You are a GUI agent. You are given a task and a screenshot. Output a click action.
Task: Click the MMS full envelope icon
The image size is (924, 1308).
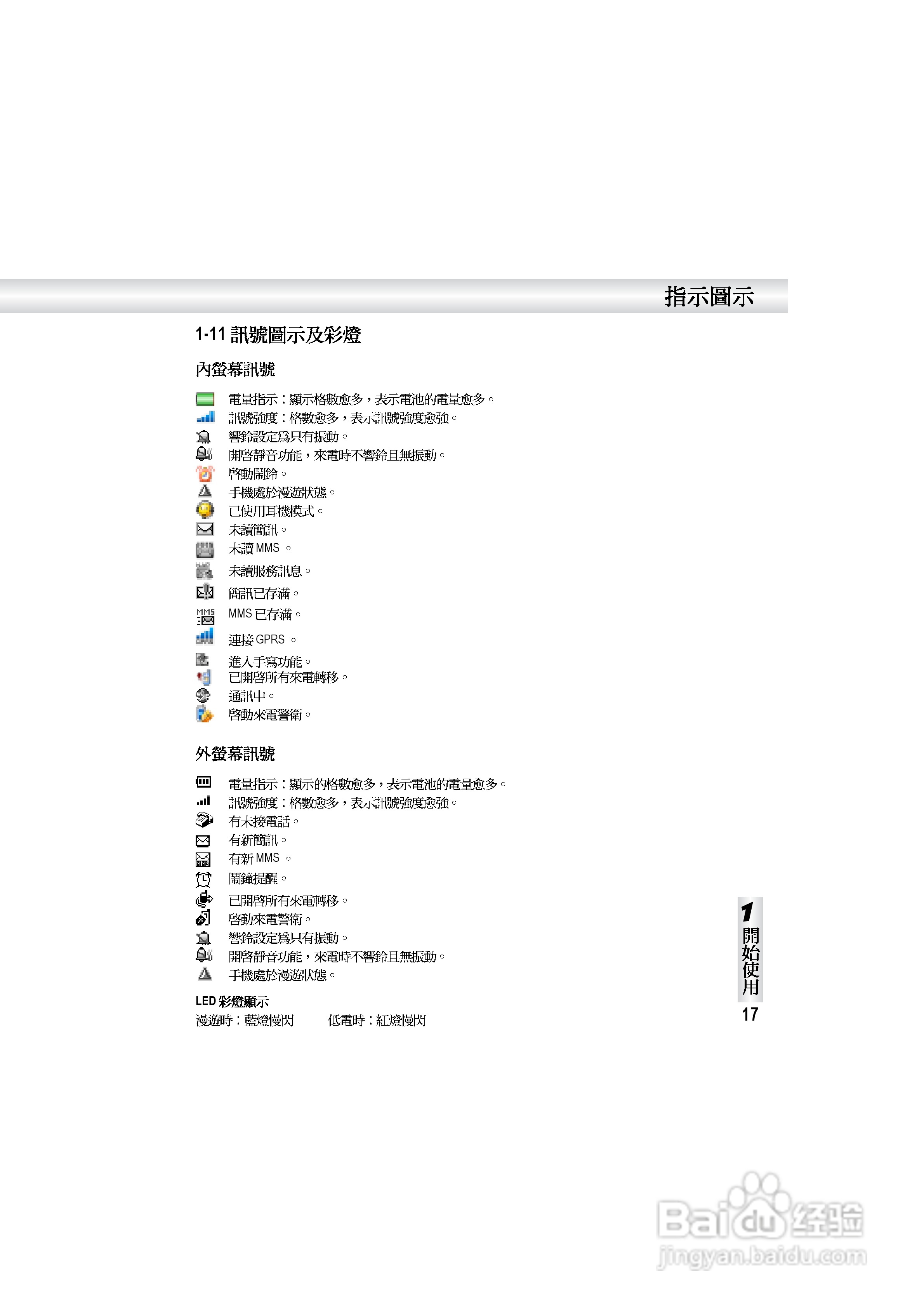[205, 616]
